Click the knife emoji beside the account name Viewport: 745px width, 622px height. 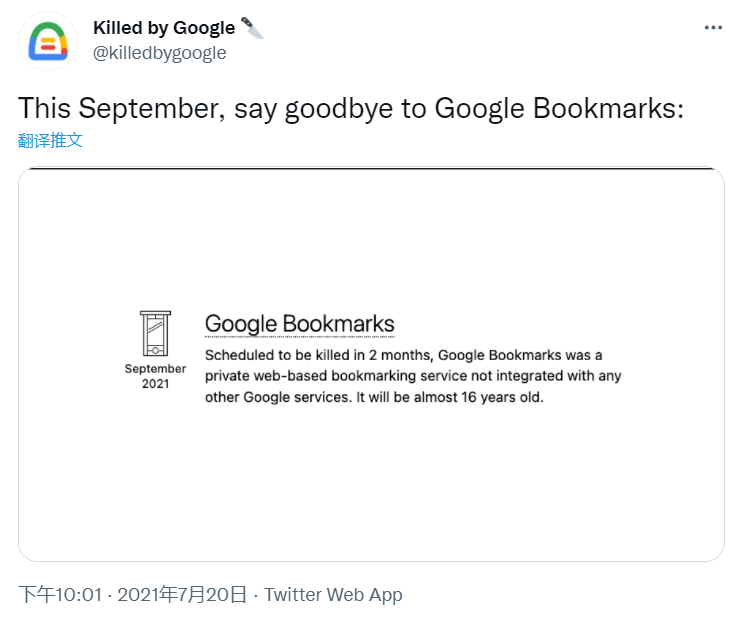(x=252, y=28)
